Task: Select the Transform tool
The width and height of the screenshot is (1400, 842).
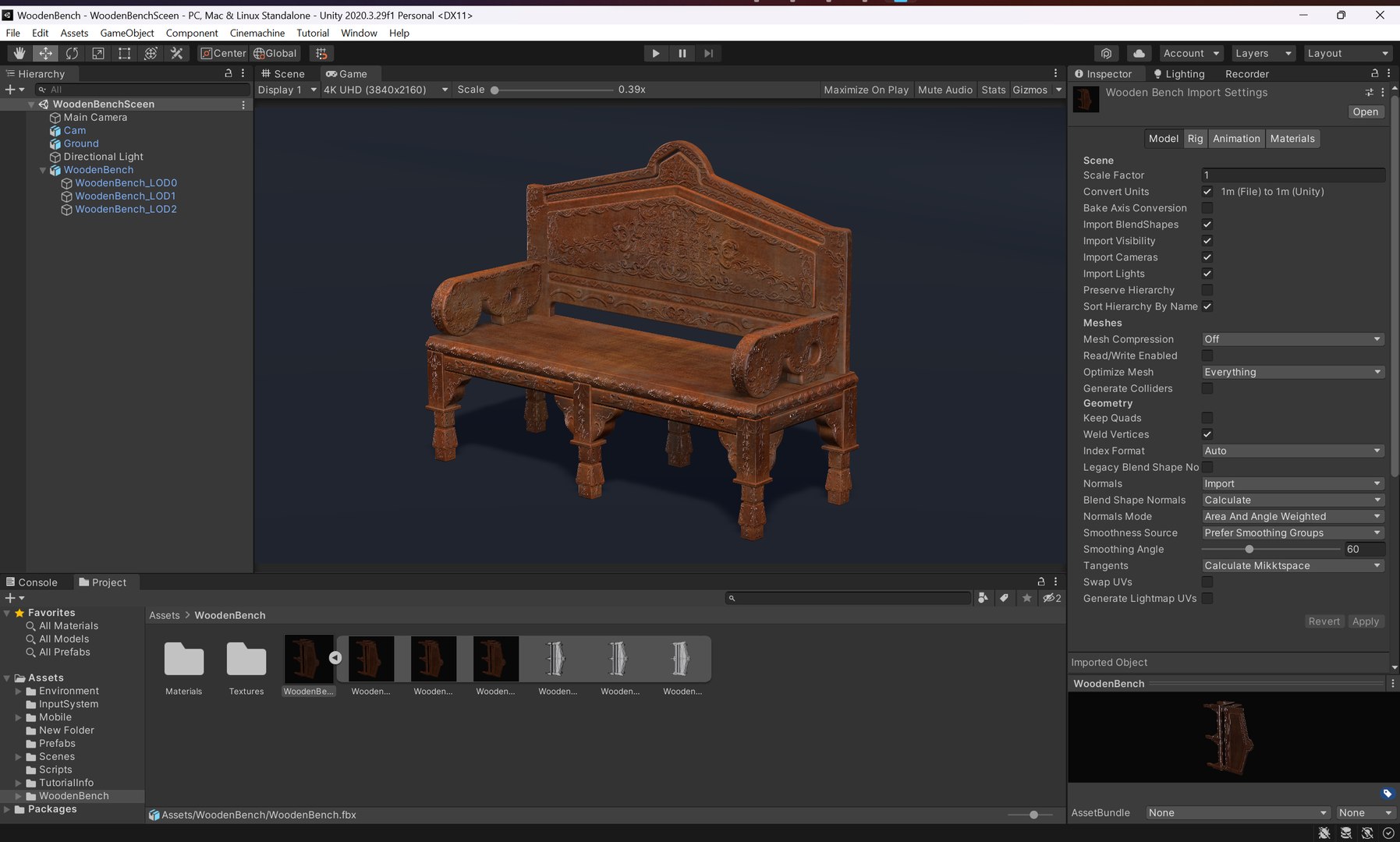Action: 151,53
